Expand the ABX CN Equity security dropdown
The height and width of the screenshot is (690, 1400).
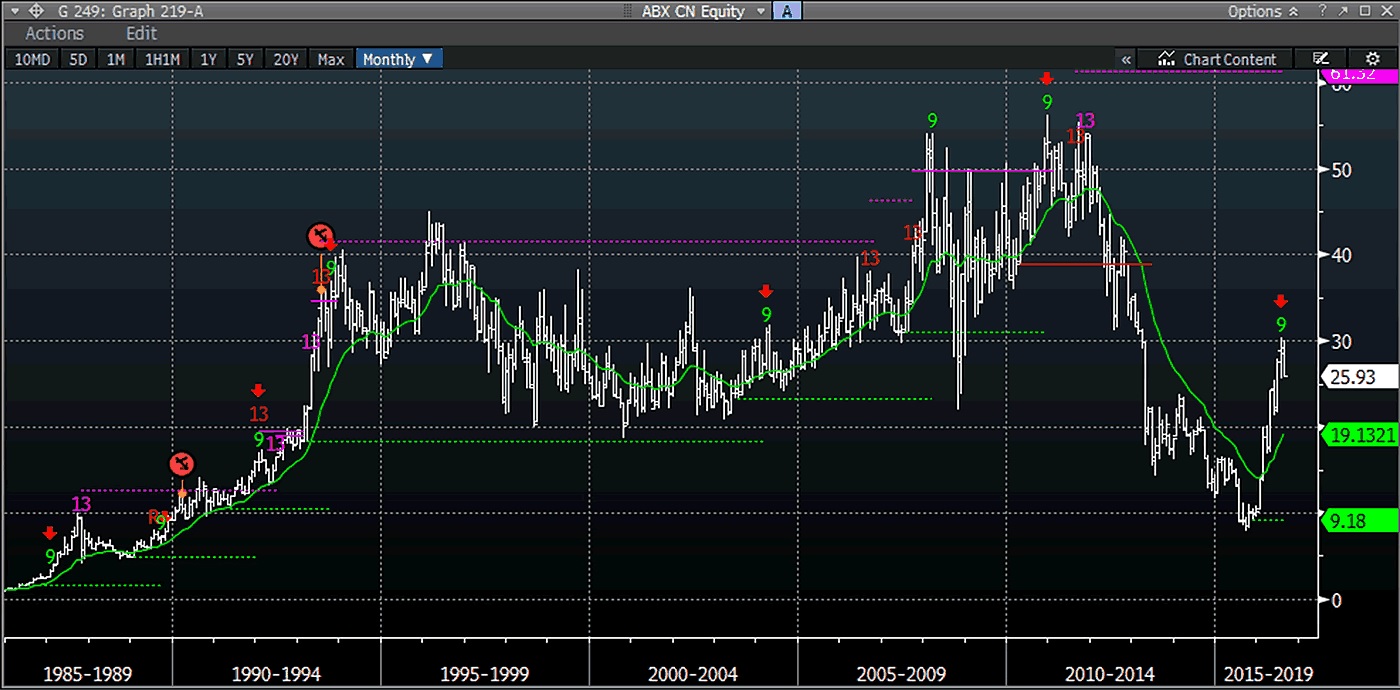[760, 11]
